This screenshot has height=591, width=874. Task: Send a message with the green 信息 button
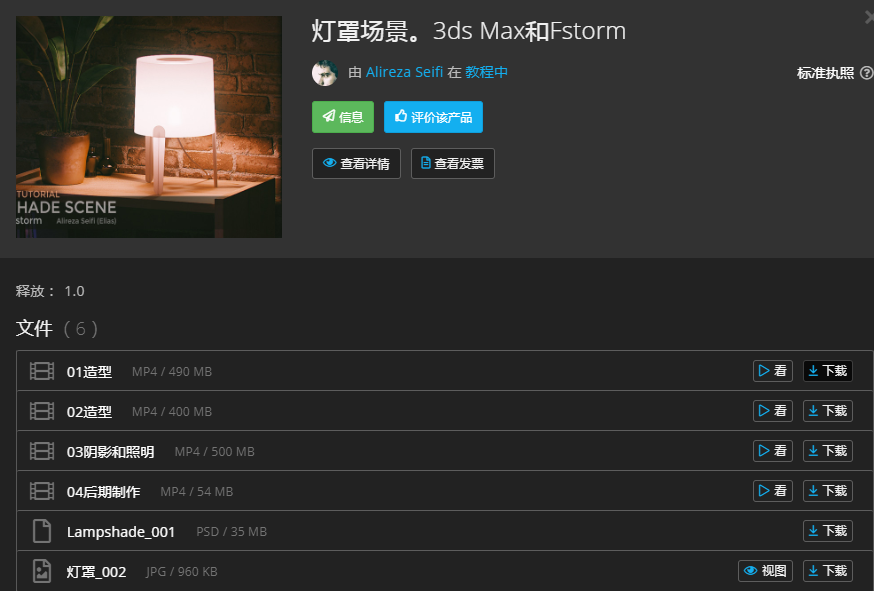click(x=343, y=117)
